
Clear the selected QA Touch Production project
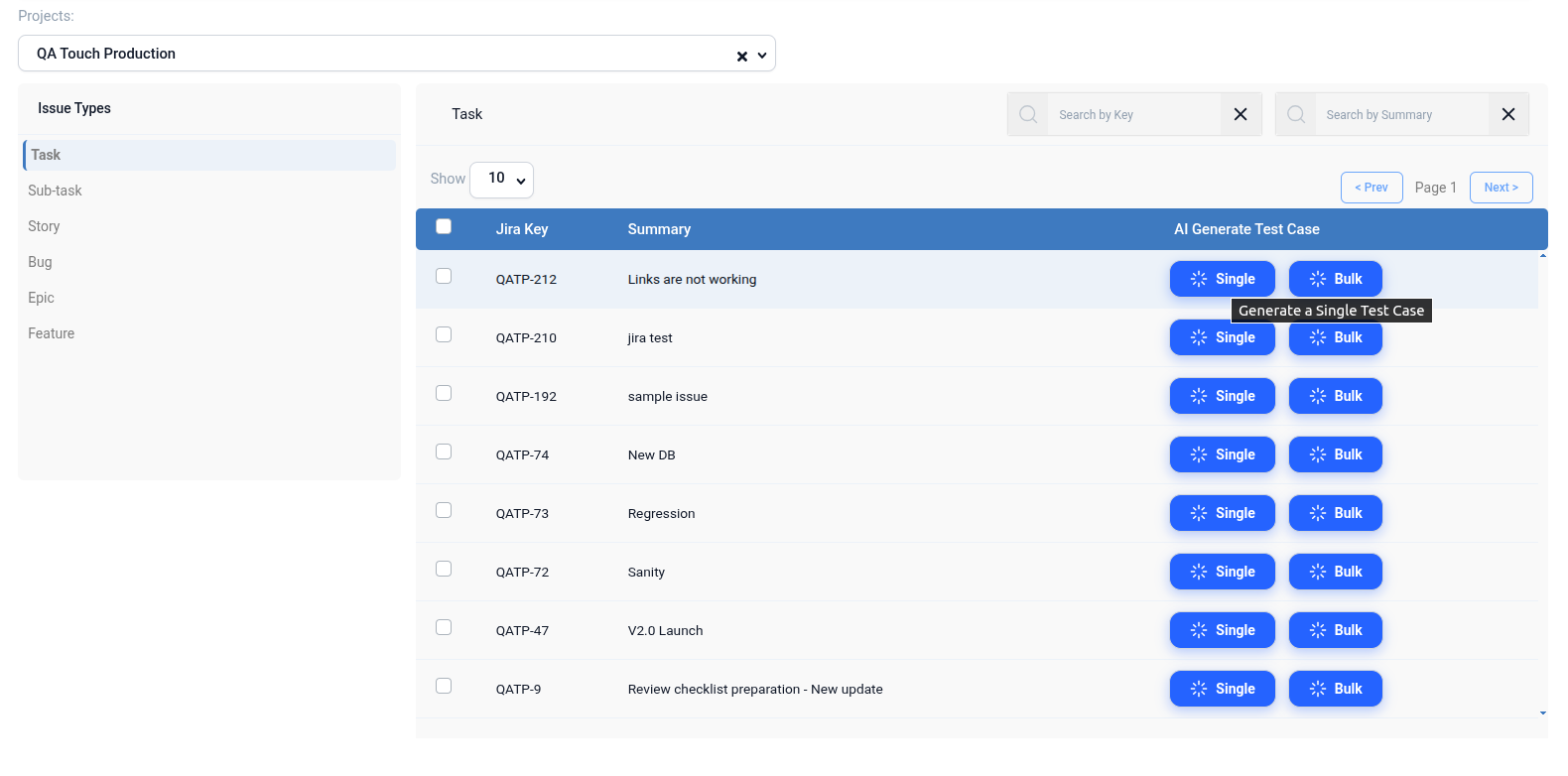pos(741,57)
